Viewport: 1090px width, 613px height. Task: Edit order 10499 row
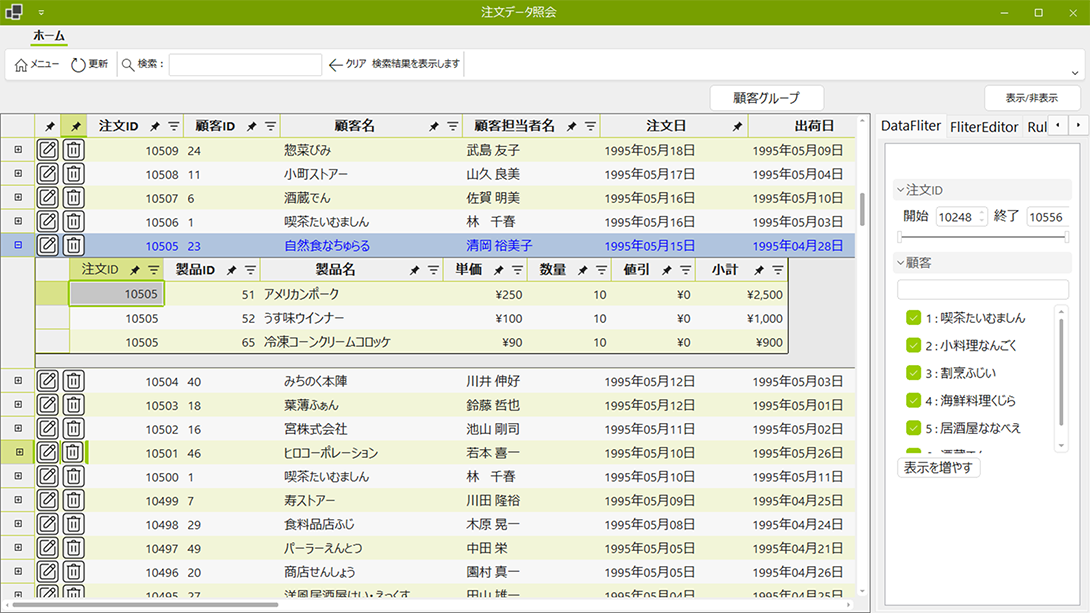click(x=47, y=500)
